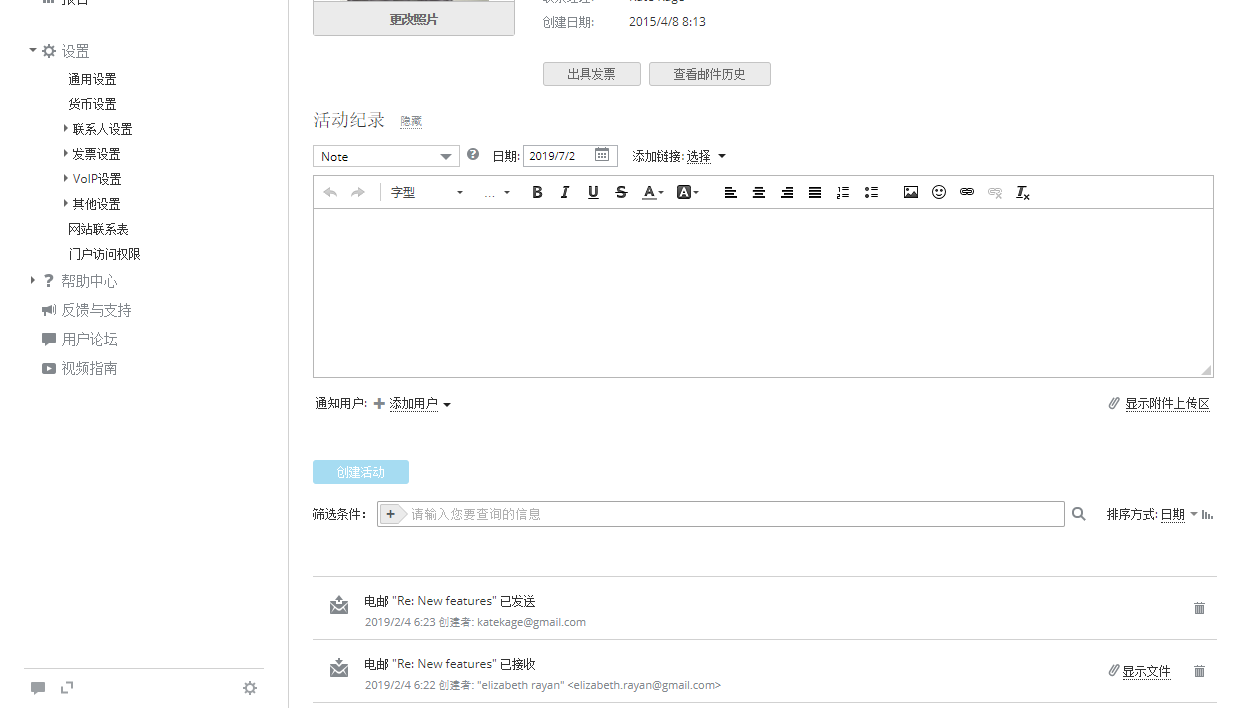Delete the sent 'Re: New features' email
The image size is (1240, 708).
[x=1199, y=608]
